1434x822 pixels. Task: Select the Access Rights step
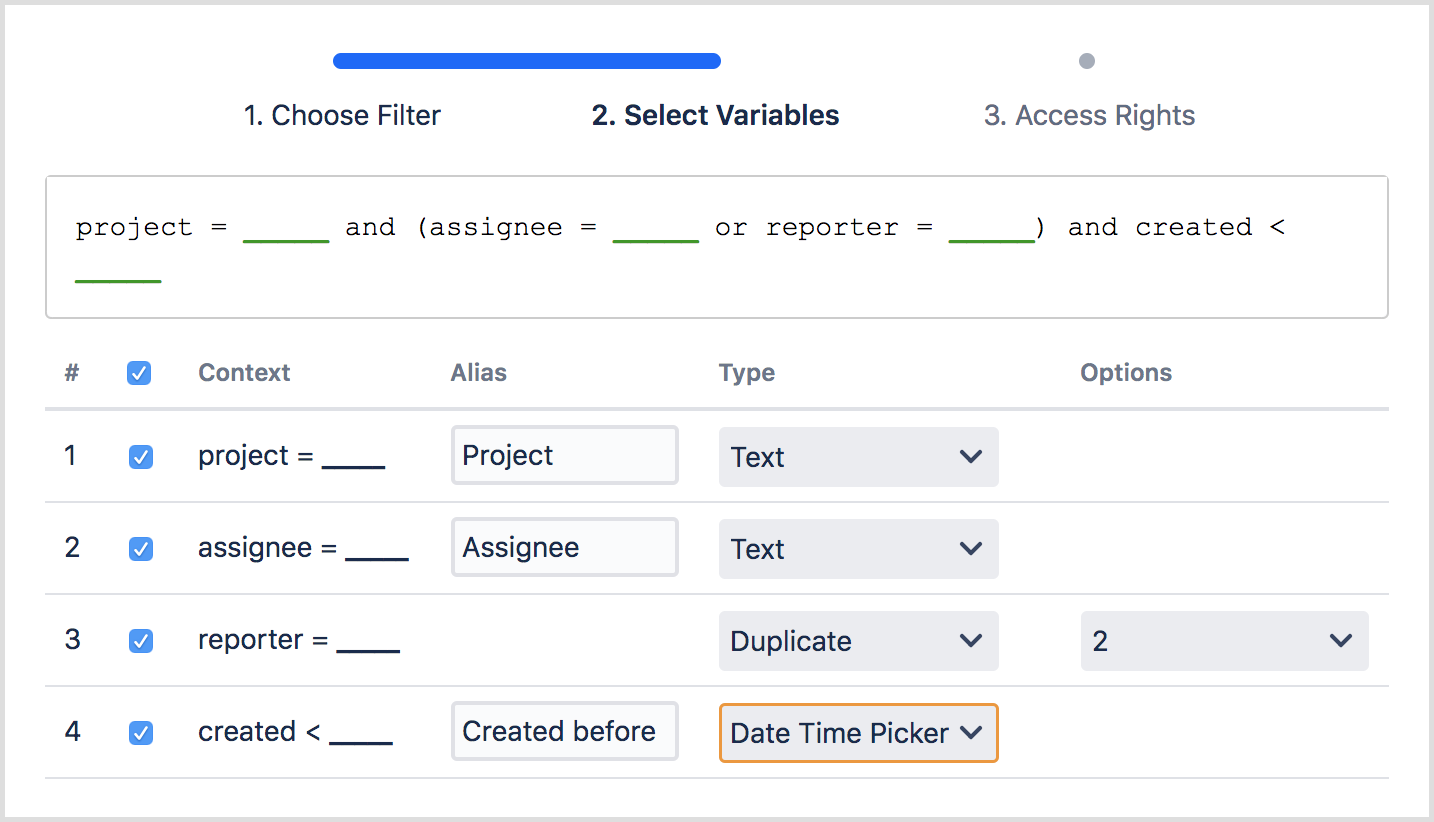click(x=1089, y=115)
